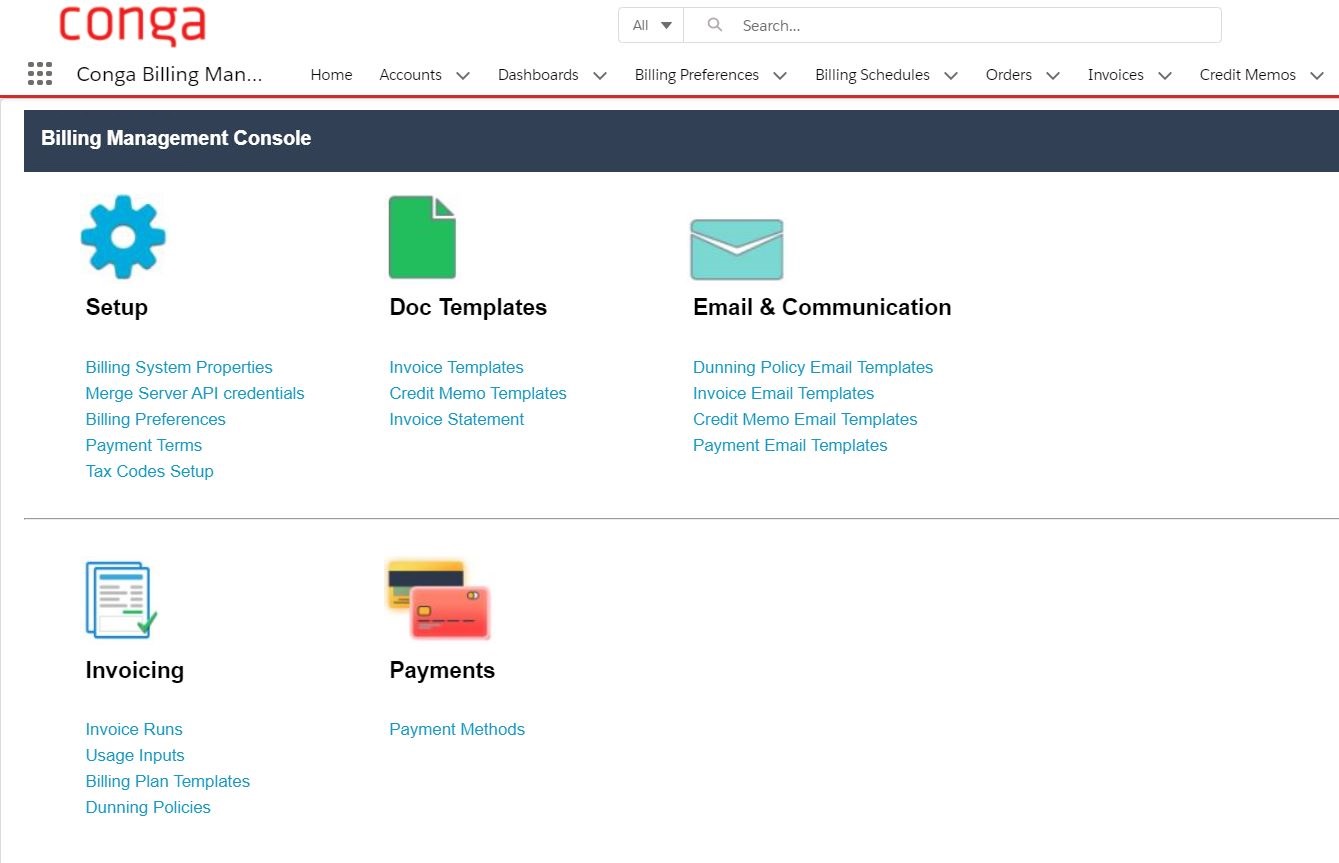
Task: Click the Tax Codes Setup link
Action: coord(149,471)
